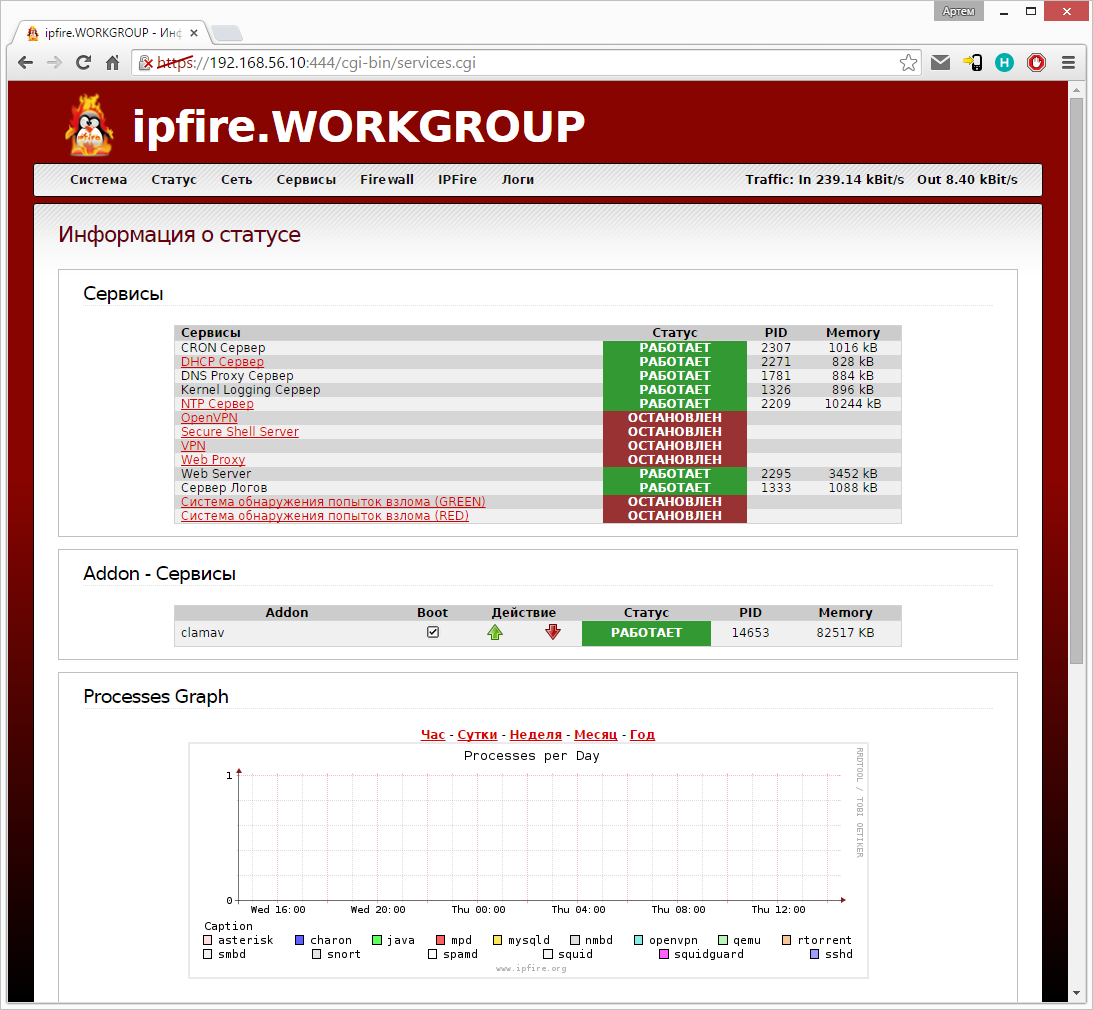
Task: Open the Логи menu
Action: [518, 179]
